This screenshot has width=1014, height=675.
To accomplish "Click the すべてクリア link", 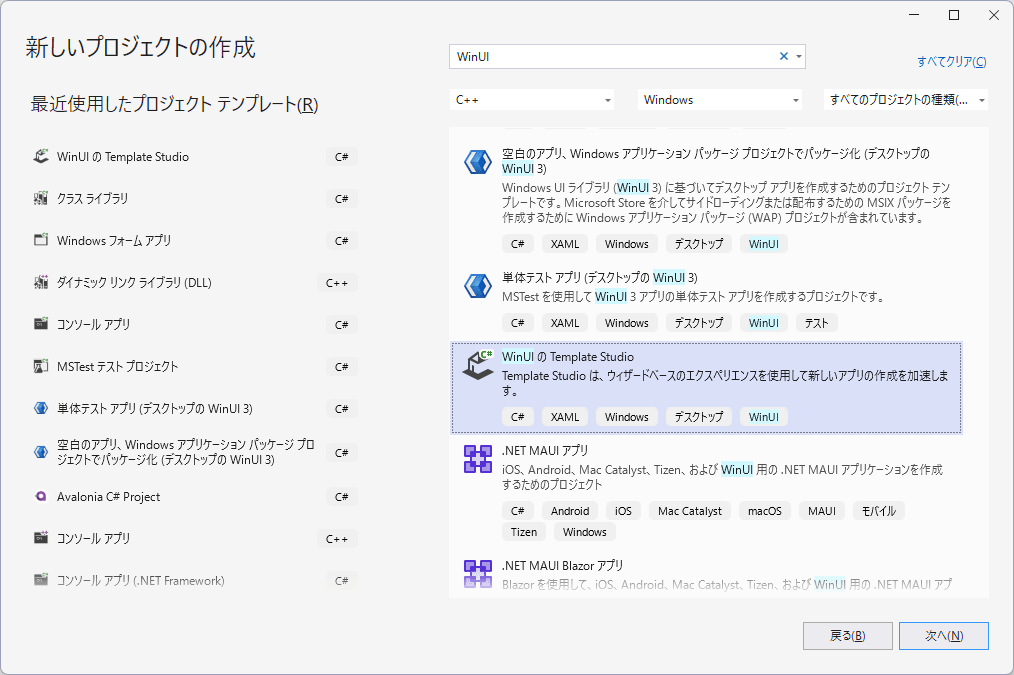I will pos(951,61).
